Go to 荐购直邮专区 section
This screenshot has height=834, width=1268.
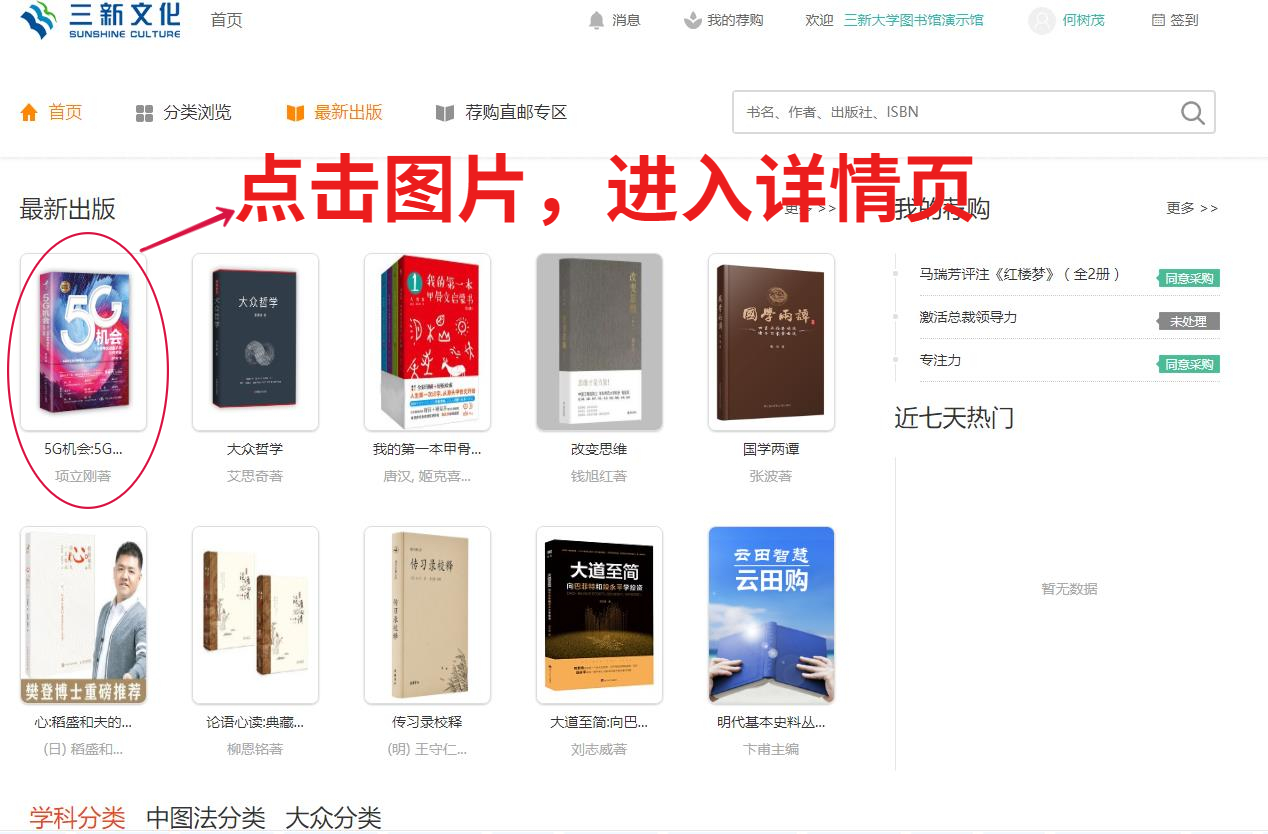click(x=502, y=112)
